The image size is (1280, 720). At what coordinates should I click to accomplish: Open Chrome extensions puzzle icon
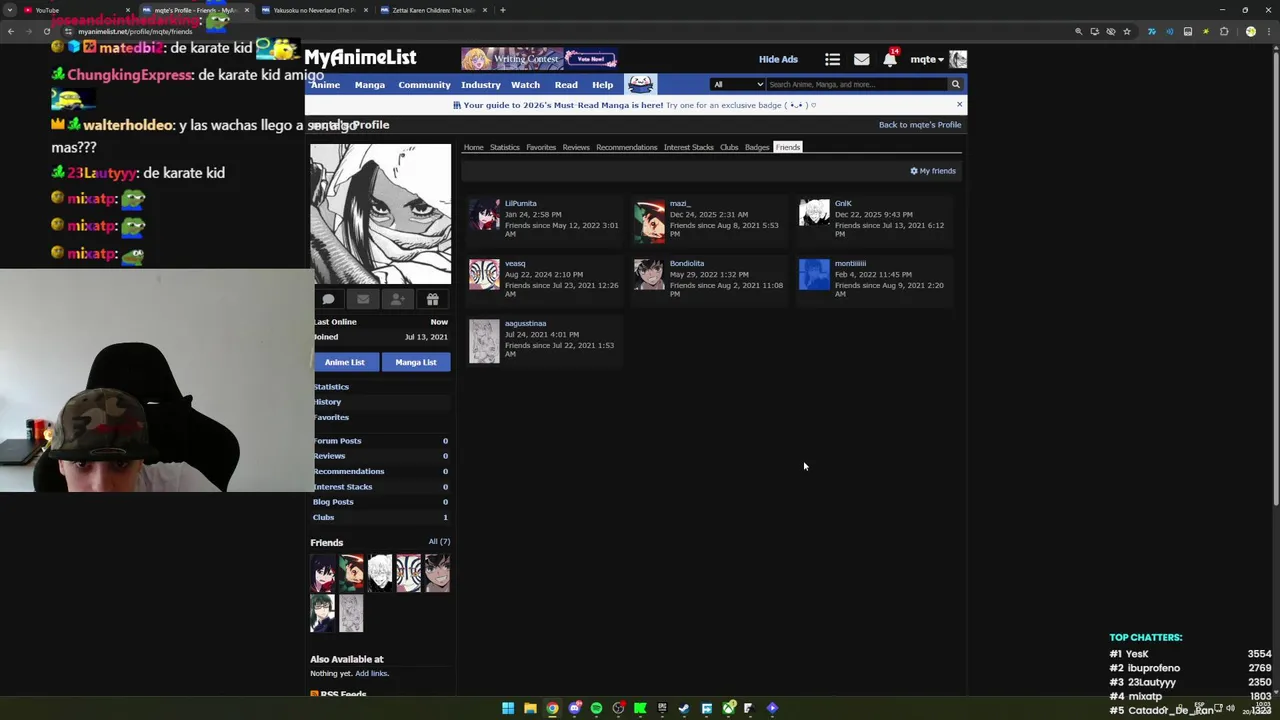point(1224,31)
